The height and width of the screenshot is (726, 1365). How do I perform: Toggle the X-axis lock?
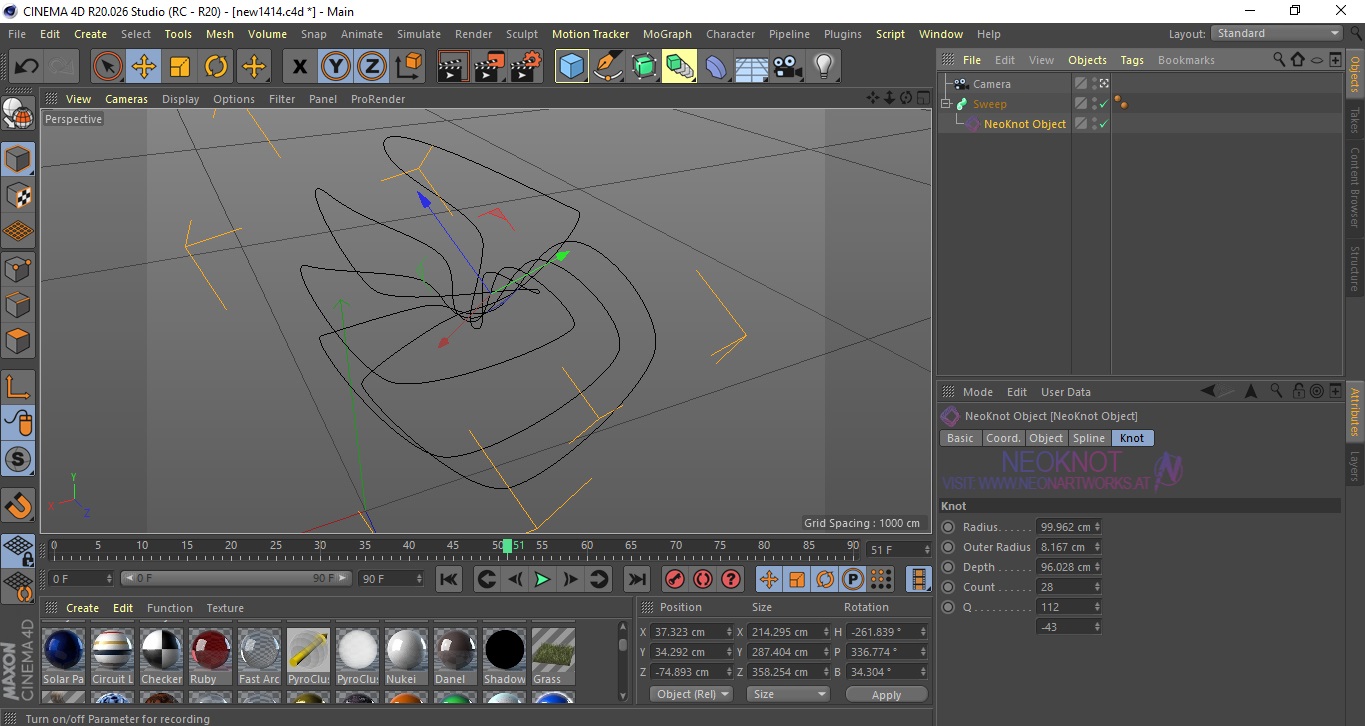[299, 67]
